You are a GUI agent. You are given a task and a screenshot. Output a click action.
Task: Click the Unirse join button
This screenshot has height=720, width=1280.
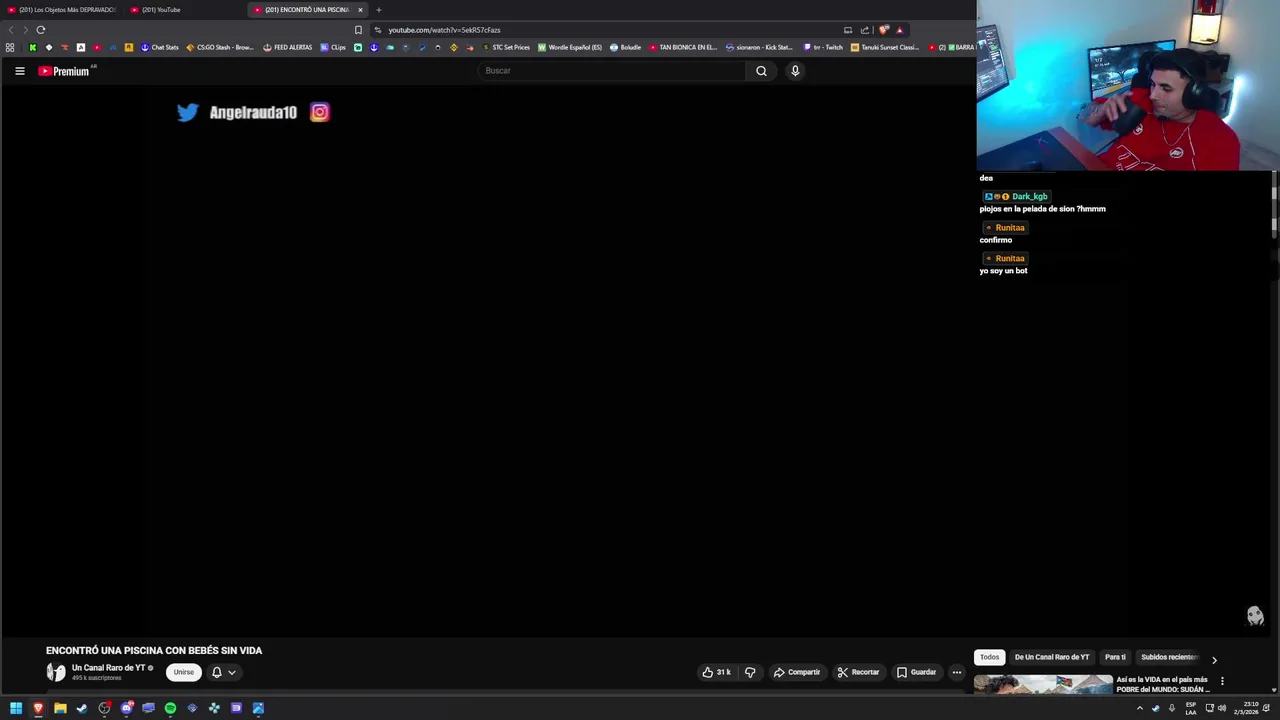(184, 672)
